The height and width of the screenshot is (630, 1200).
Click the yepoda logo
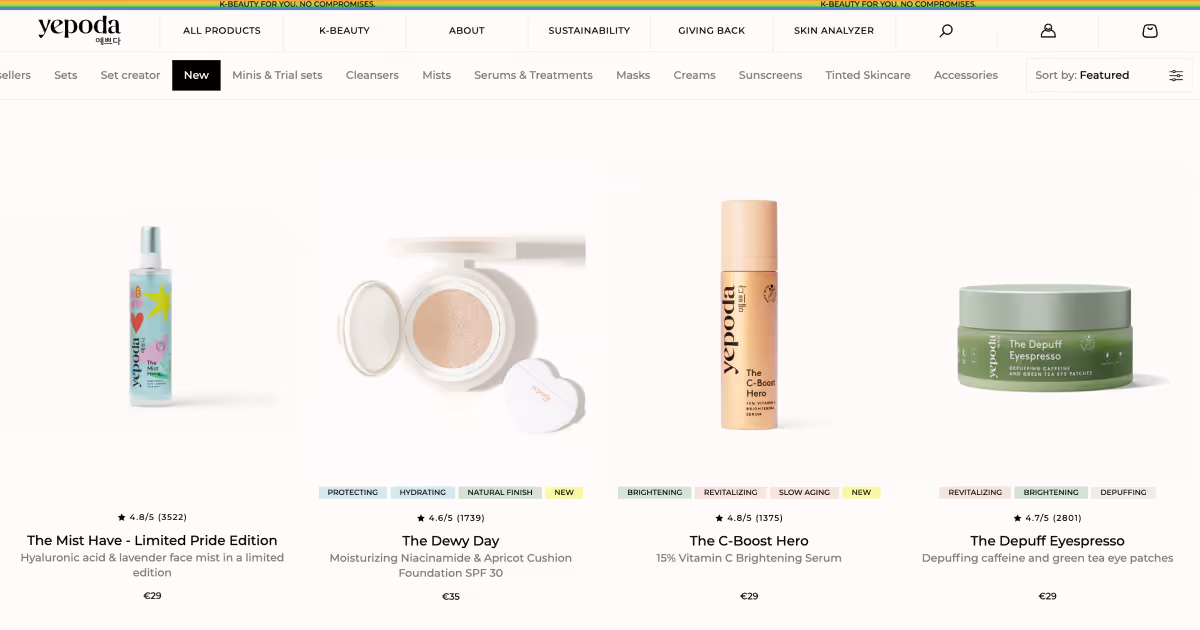click(79, 30)
